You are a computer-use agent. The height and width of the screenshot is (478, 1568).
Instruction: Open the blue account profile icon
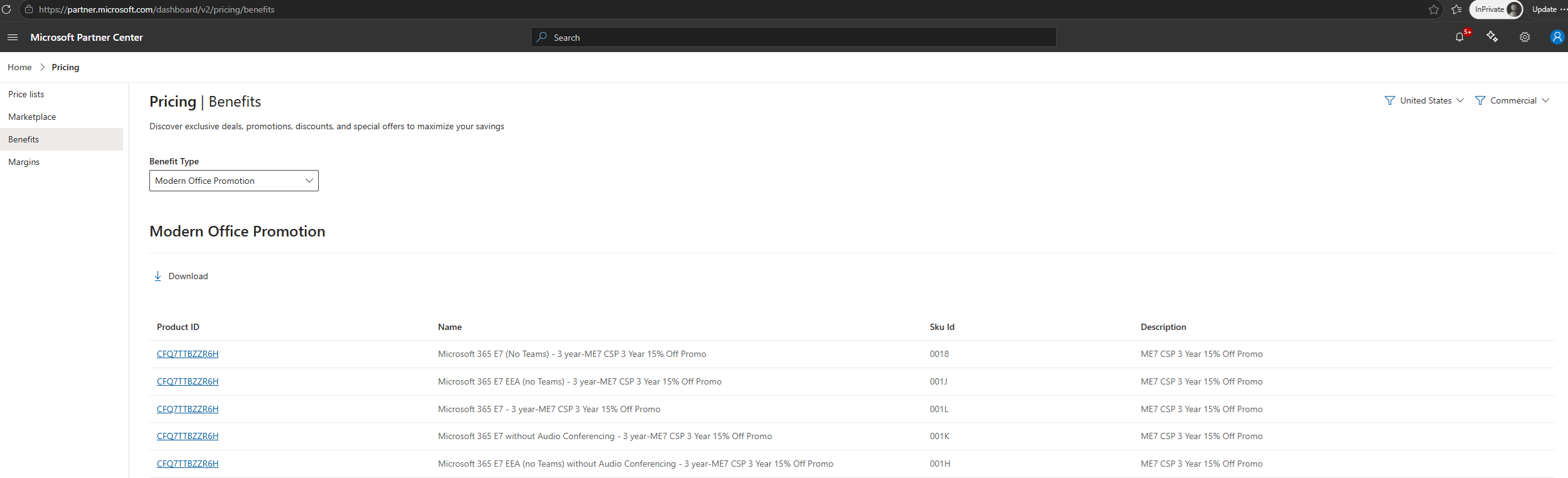coord(1557,37)
